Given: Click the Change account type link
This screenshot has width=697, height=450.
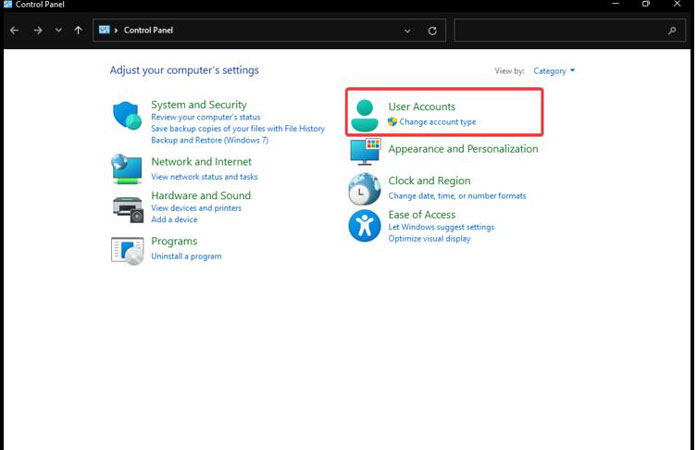Looking at the screenshot, I should [x=437, y=121].
